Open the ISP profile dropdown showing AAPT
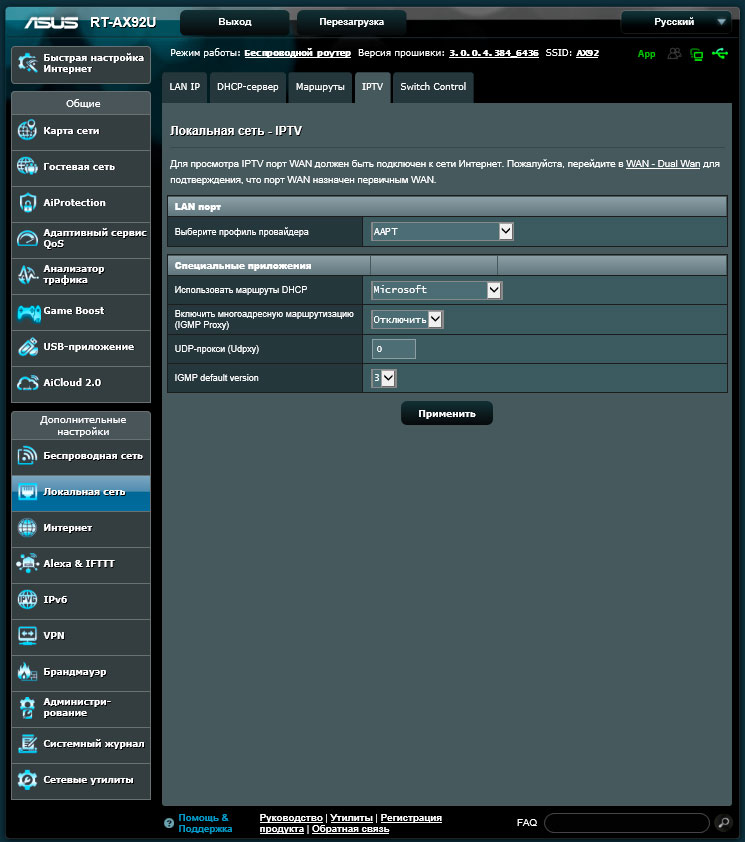745x842 pixels. coord(443,231)
